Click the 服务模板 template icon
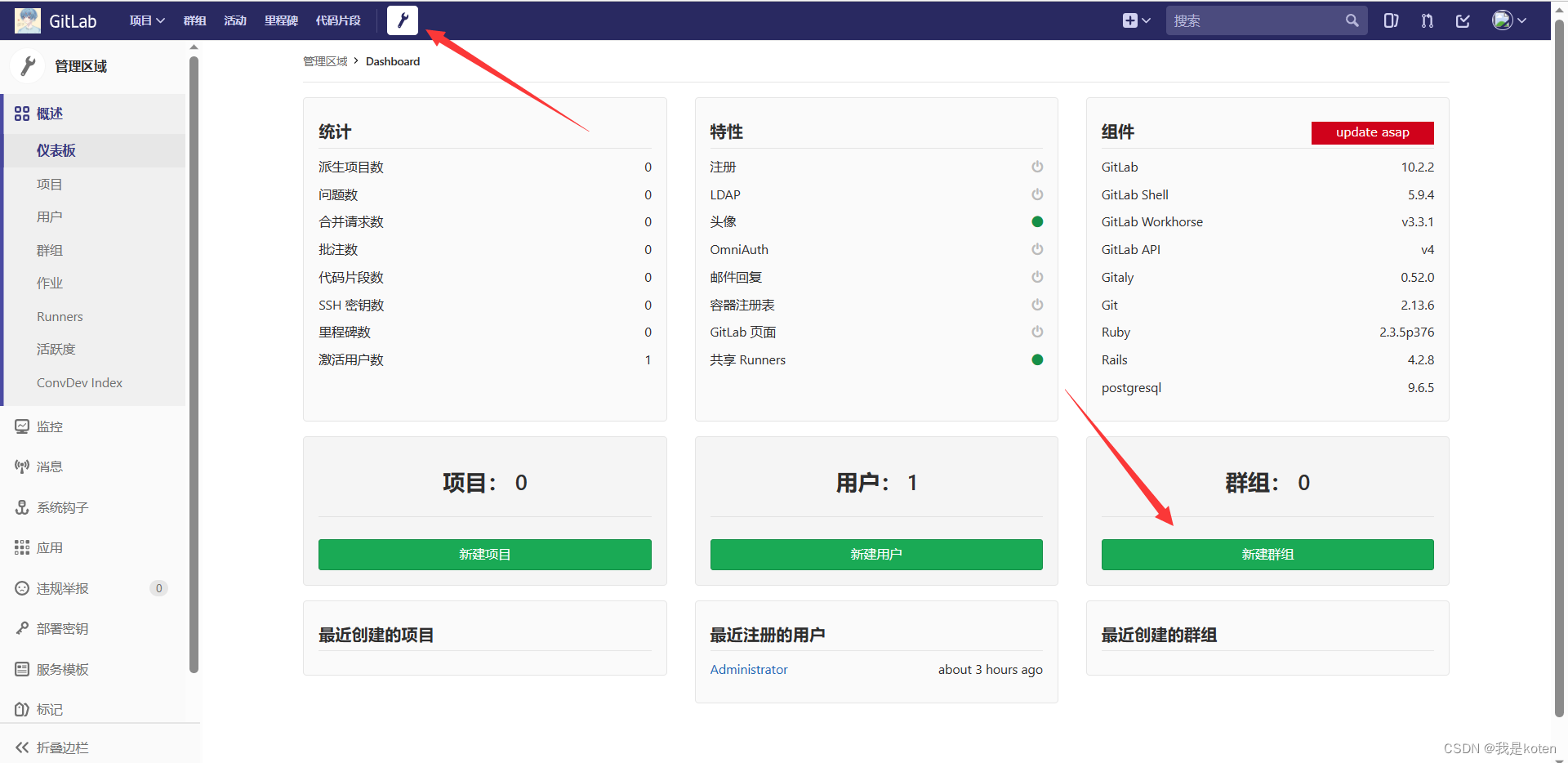 pos(22,669)
